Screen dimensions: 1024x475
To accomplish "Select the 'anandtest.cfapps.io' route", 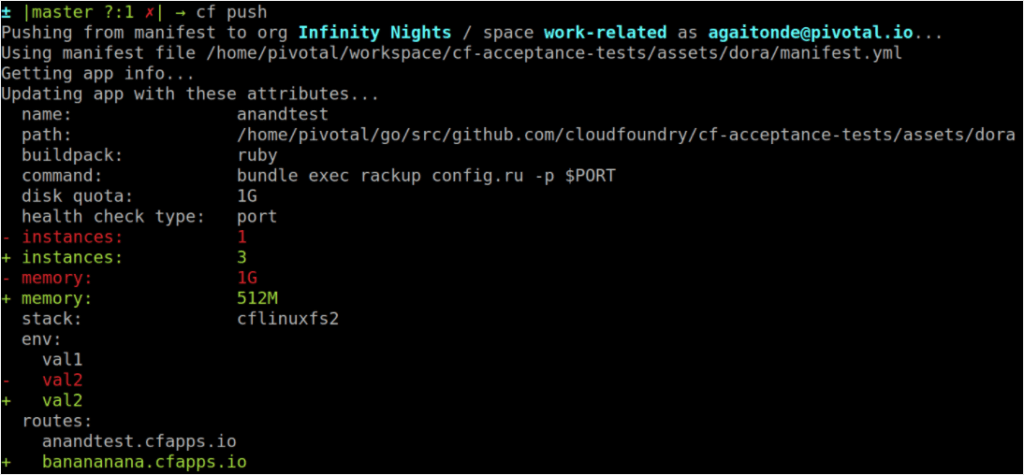I will coord(139,441).
